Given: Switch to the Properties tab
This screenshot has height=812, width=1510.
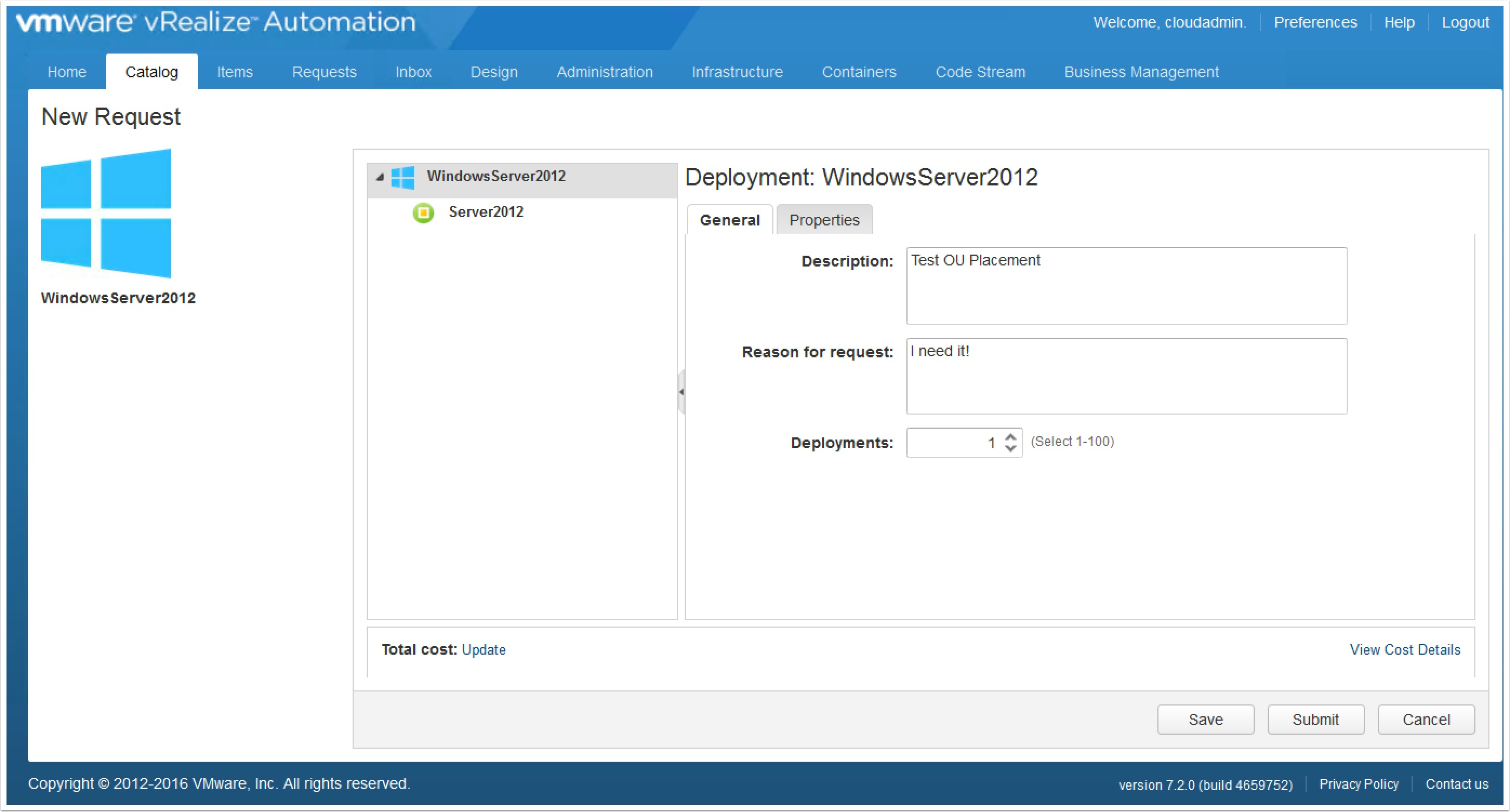Looking at the screenshot, I should [824, 220].
